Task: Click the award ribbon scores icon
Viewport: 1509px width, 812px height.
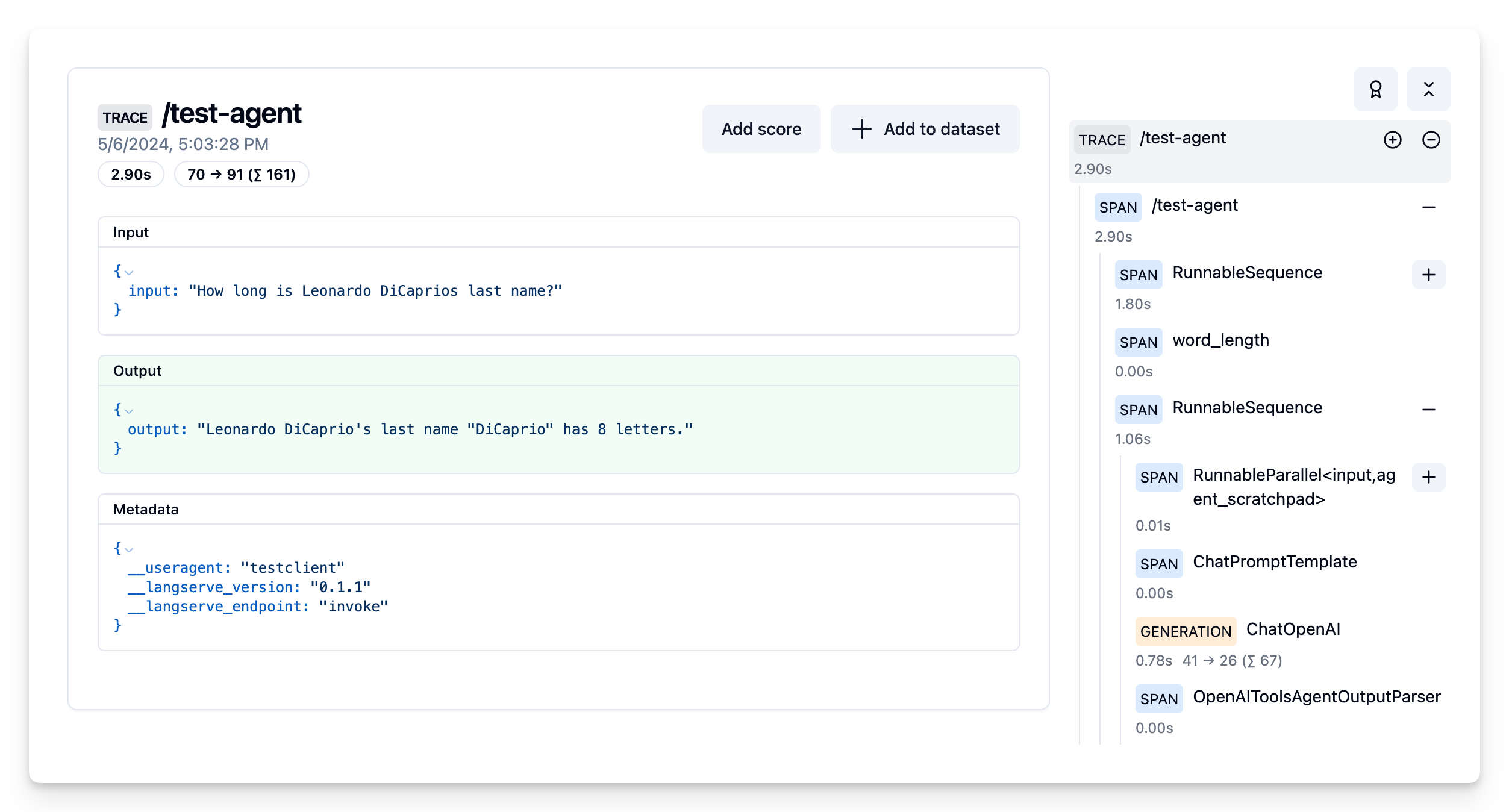Action: coord(1375,89)
